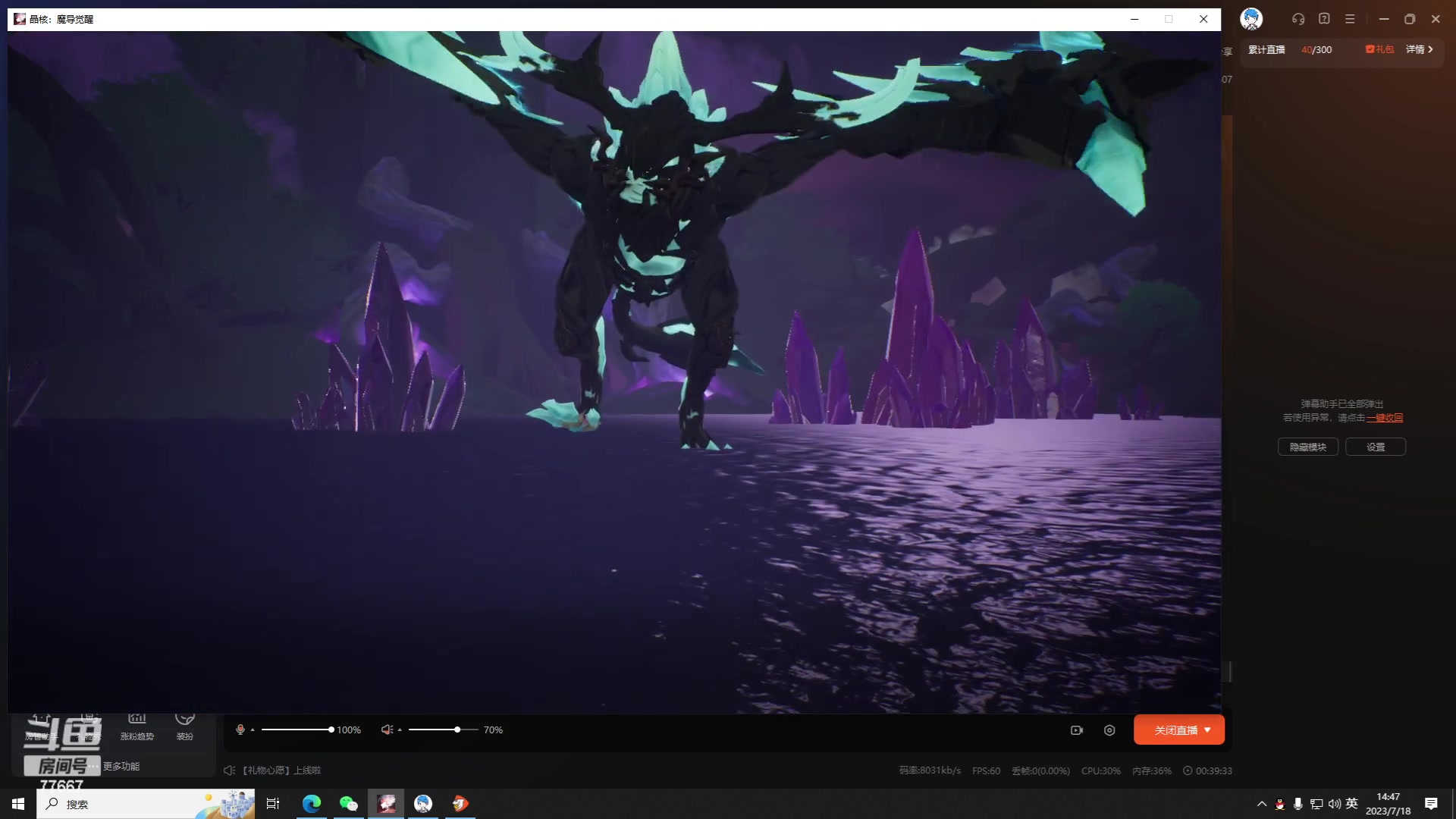Screen dimensions: 1456x819
Task: Open the Windows Start menu
Action: click(x=18, y=804)
